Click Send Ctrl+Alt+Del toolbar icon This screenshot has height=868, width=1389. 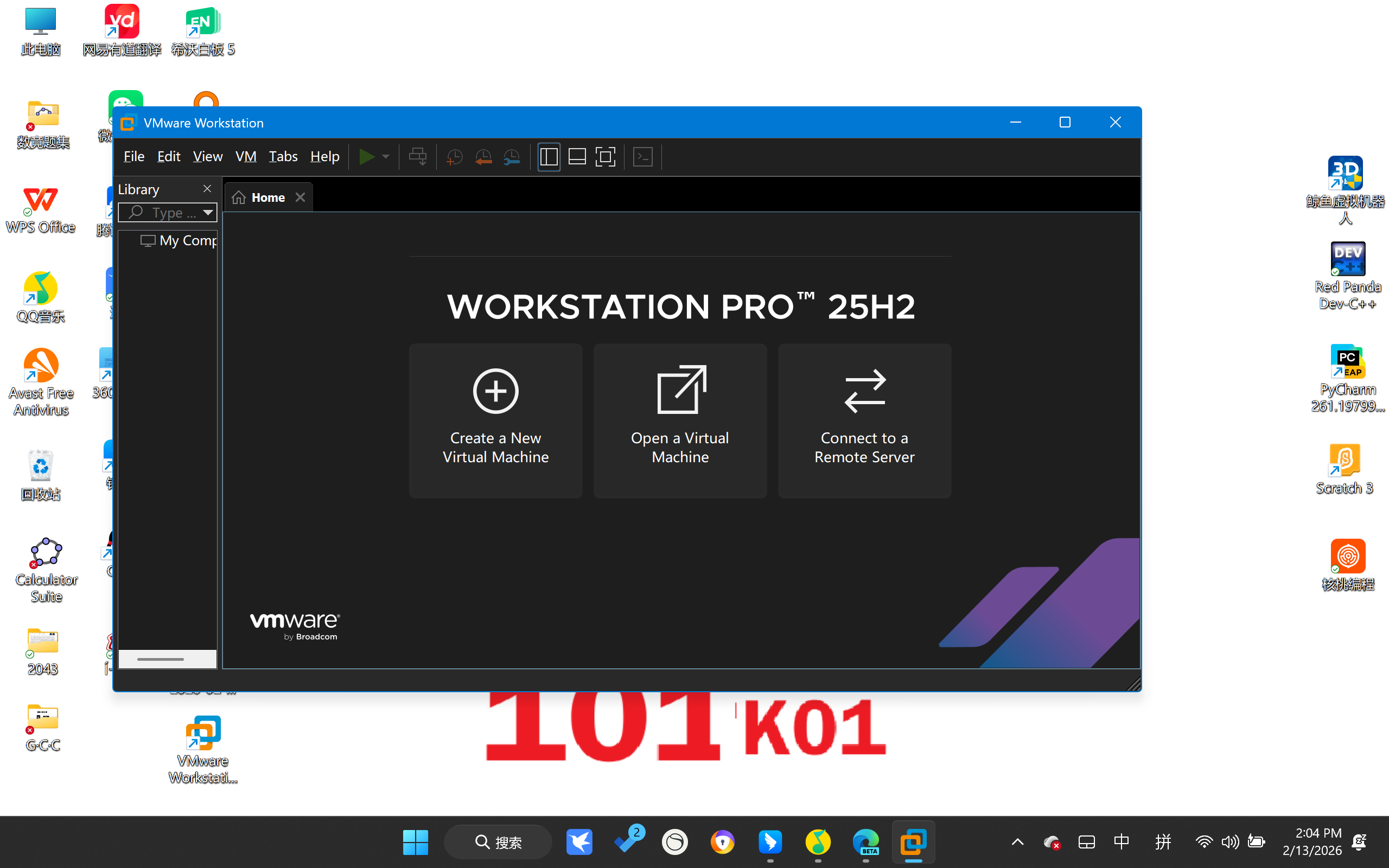pos(417,157)
